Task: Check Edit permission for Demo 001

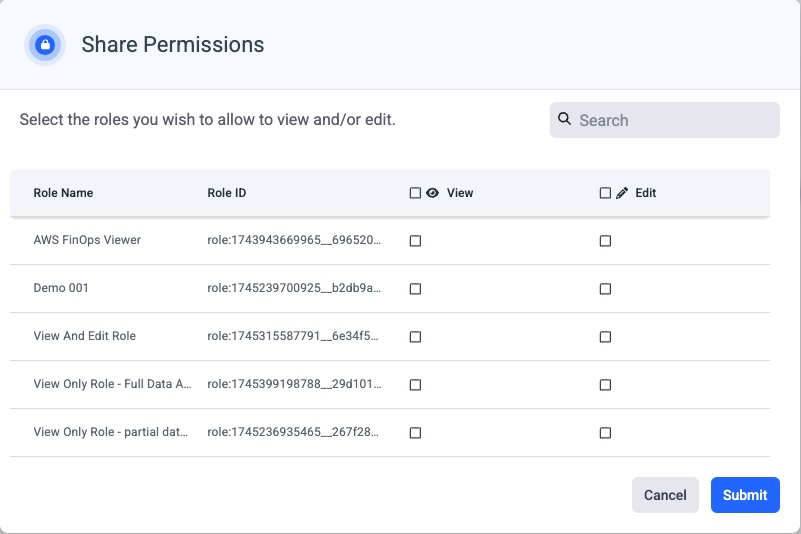Action: (x=605, y=289)
